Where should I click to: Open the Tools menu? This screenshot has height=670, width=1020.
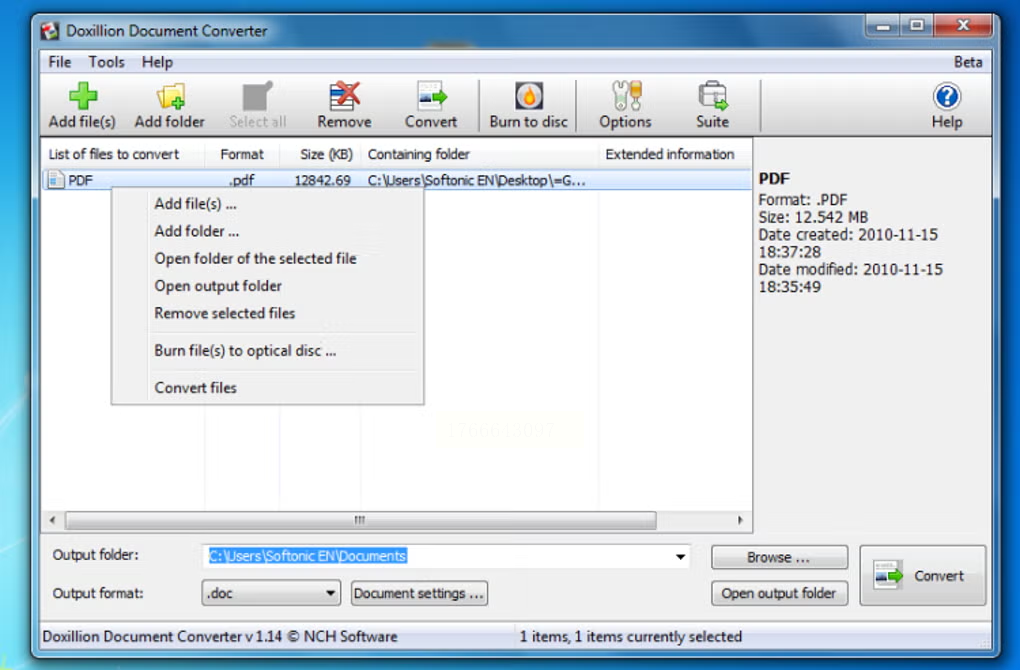coord(106,62)
